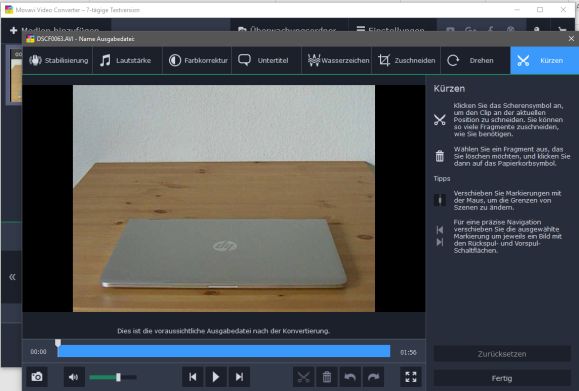This screenshot has width=579, height=391.
Task: Redo the last edit
Action: [373, 377]
